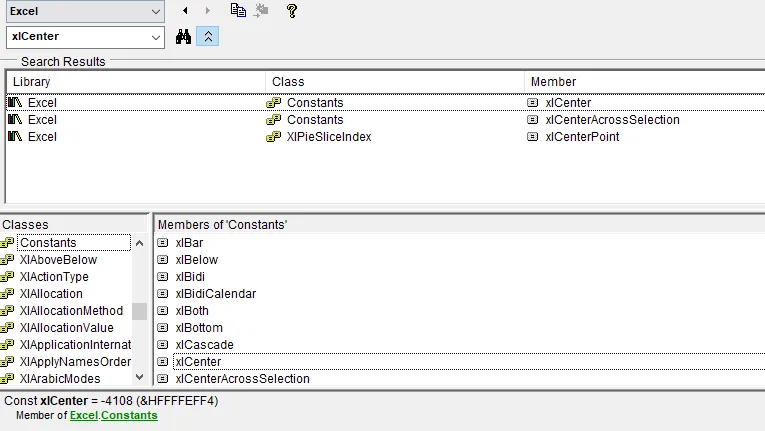Copy to clipboard using toolbar icon

pyautogui.click(x=238, y=10)
